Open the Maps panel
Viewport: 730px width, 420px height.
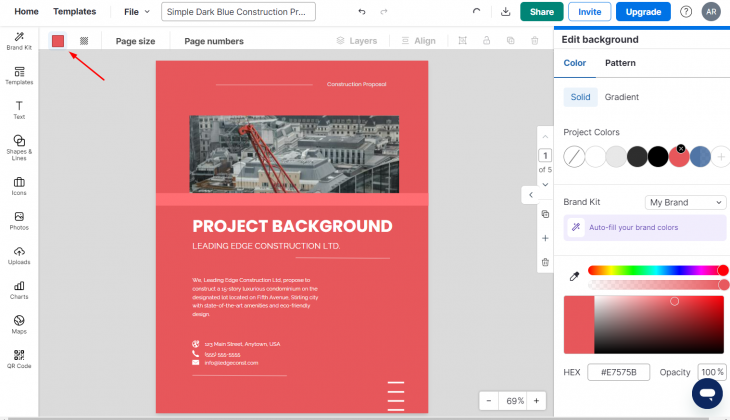pyautogui.click(x=19, y=325)
